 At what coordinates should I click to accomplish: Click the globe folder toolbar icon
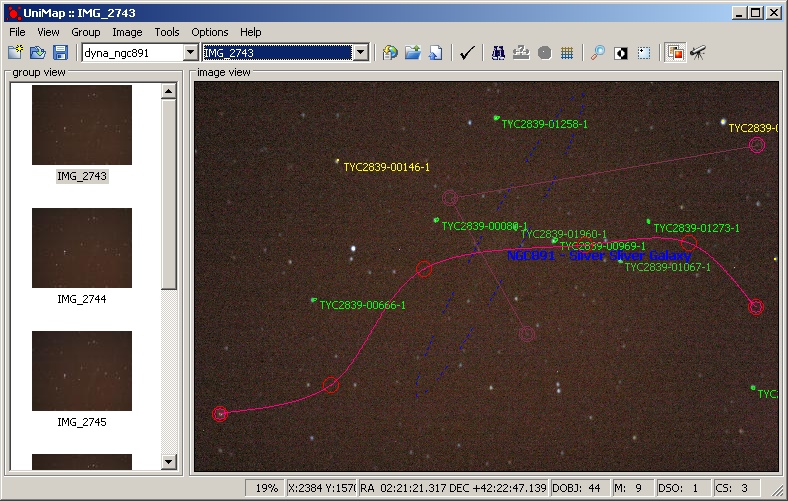(x=390, y=52)
